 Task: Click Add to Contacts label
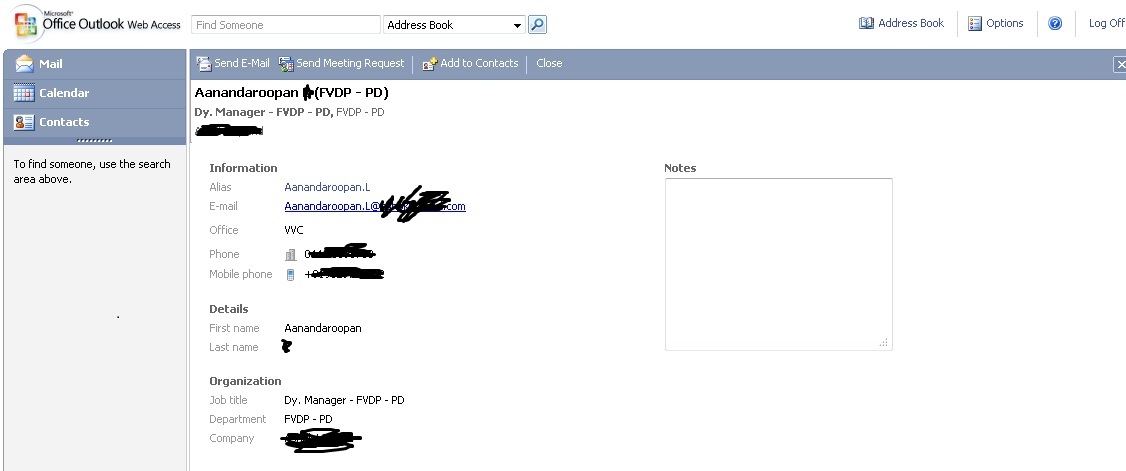point(479,63)
